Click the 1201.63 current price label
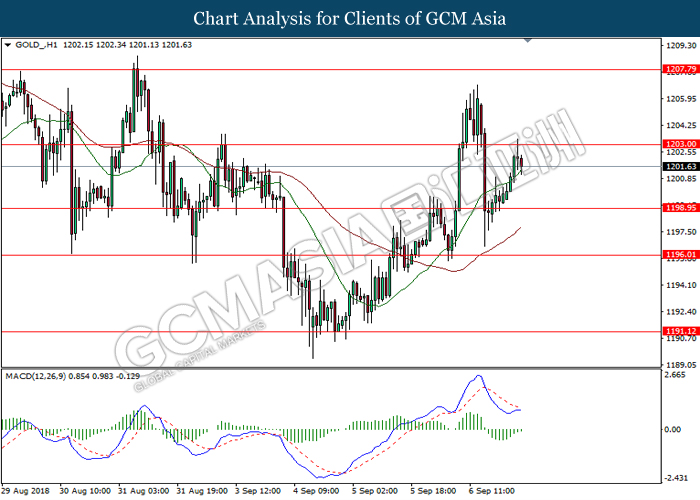The height and width of the screenshot is (500, 700). point(681,167)
